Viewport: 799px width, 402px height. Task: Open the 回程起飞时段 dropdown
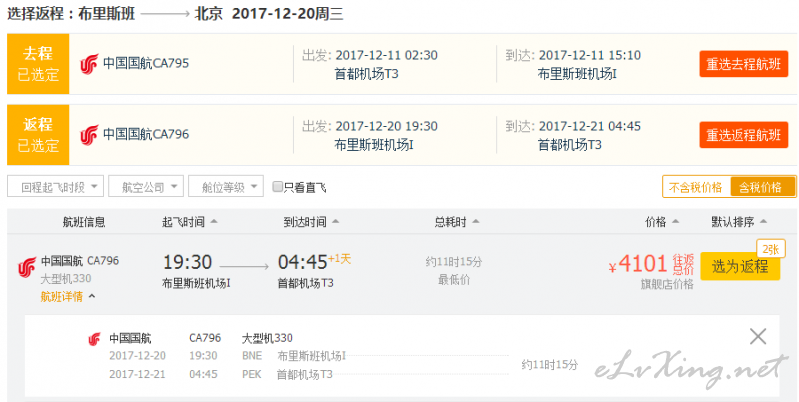[x=56, y=187]
